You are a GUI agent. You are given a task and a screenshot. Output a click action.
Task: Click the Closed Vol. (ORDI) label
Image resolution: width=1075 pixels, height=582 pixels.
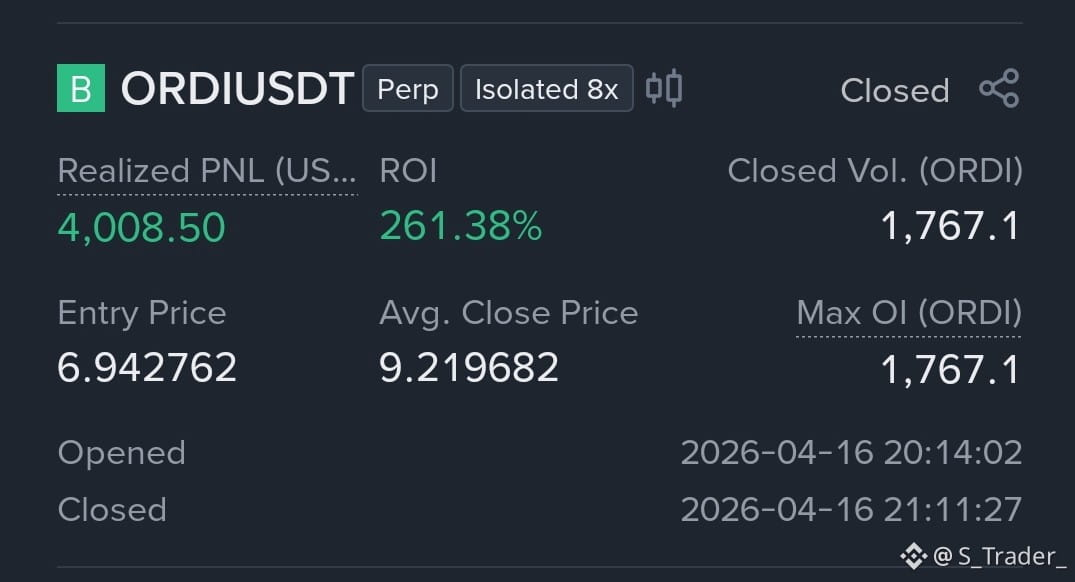875,171
